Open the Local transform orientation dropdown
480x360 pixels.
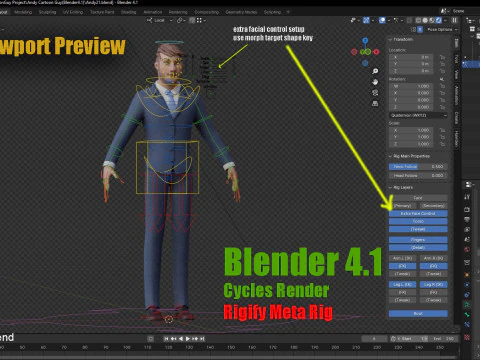click(160, 20)
